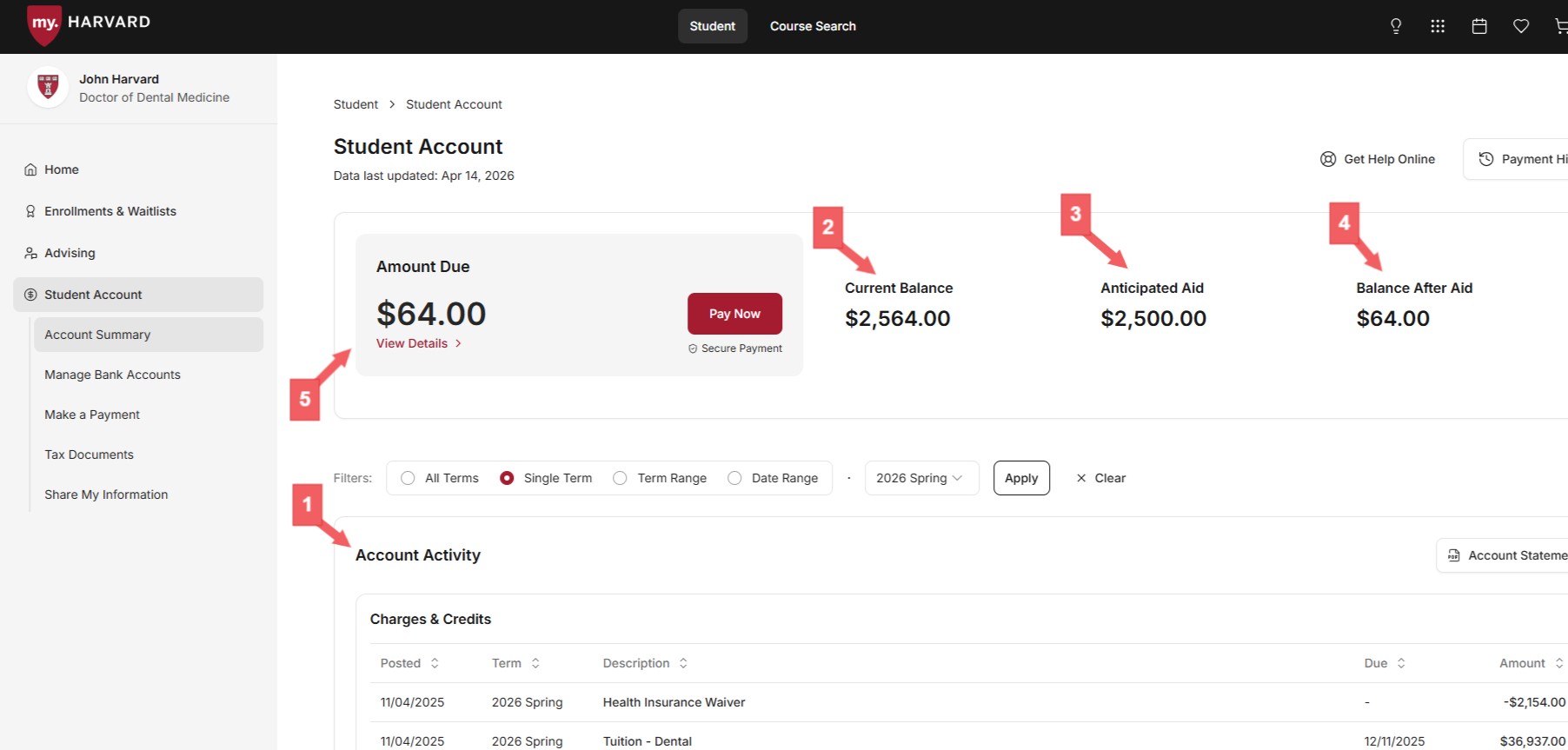Viewport: 1568px width, 750px height.
Task: Select the Term Range radio option
Action: 620,478
